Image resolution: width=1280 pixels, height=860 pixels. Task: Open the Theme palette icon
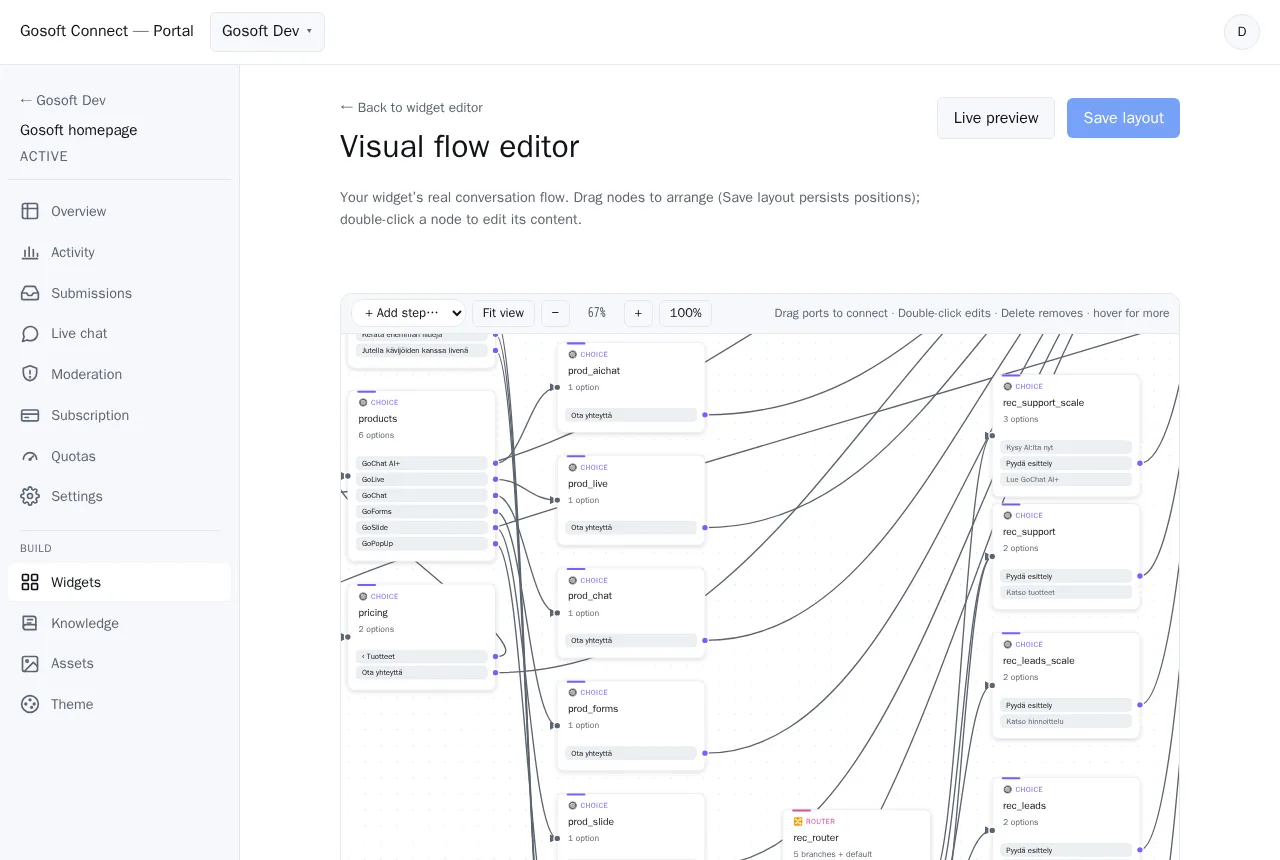[x=30, y=704]
